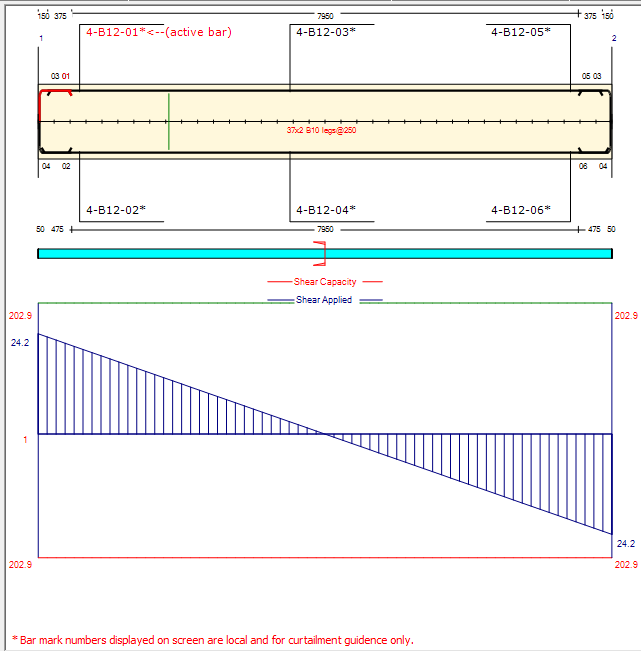This screenshot has height=651, width=641.
Task: Select the 4-B12-04* bottom bar label
Action: (x=326, y=210)
